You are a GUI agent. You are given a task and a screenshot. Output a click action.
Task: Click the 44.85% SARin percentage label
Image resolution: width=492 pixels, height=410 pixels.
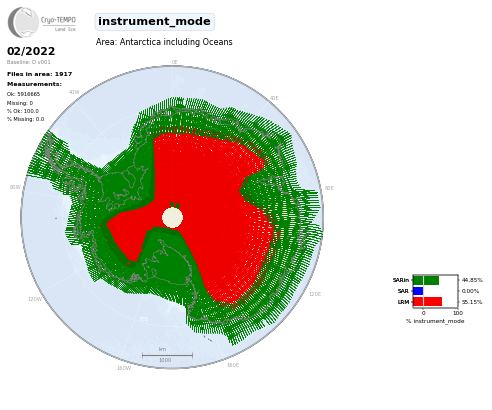tap(472, 280)
